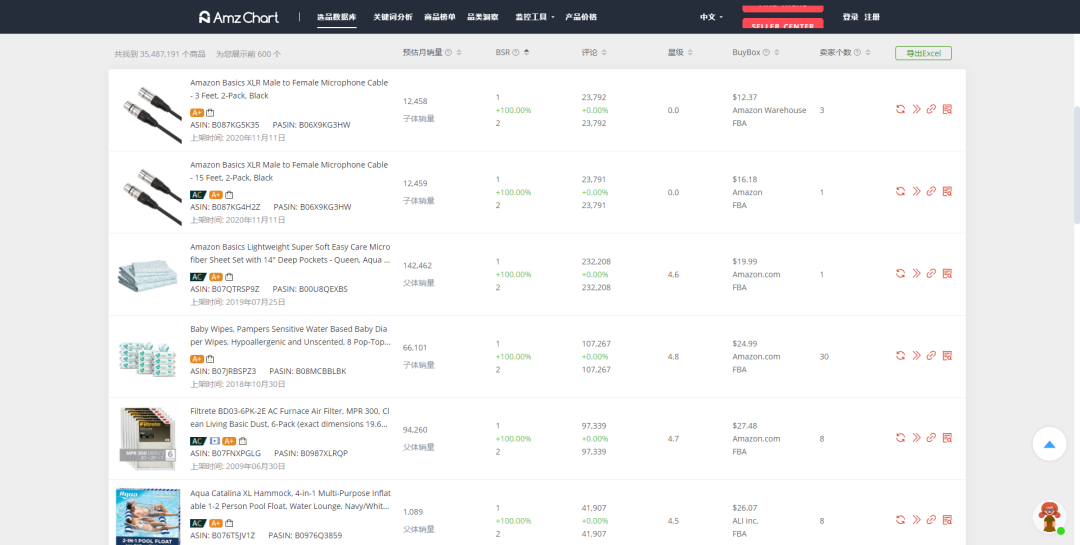
Task: Click the link icon for Filtrete Air Filter
Action: pyautogui.click(x=931, y=437)
